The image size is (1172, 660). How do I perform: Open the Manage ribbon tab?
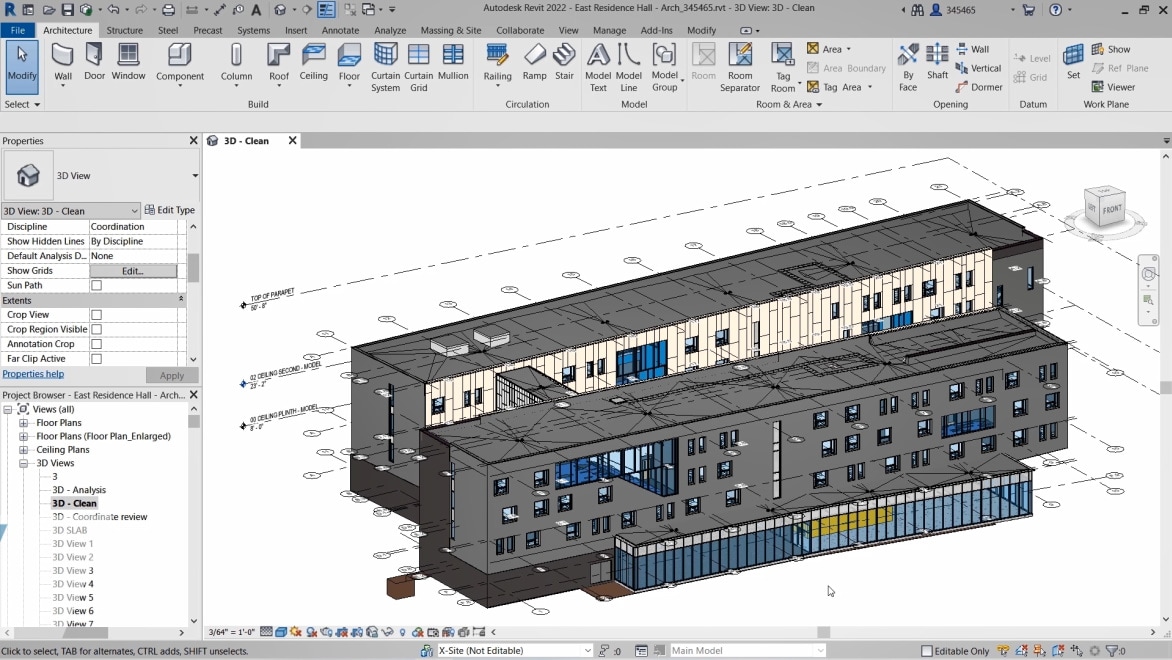(609, 30)
